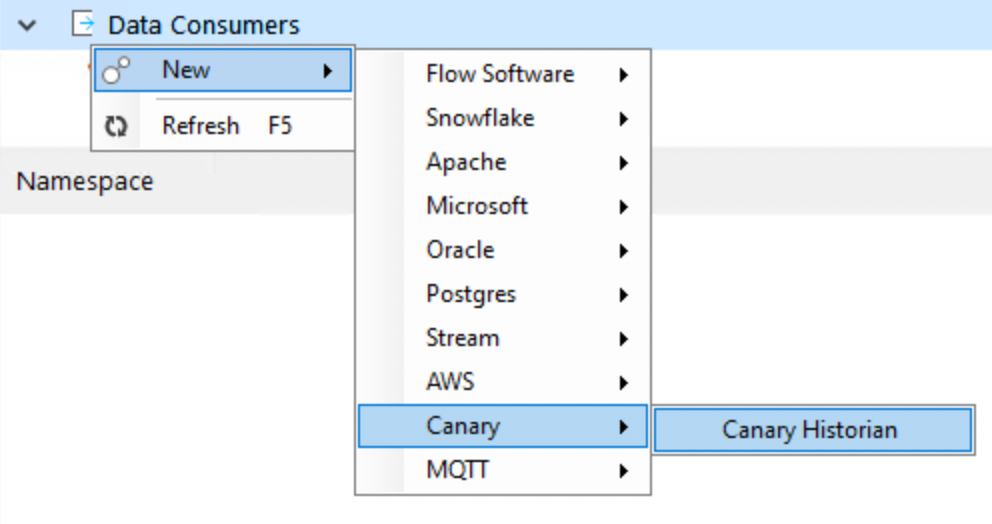The height and width of the screenshot is (524, 992).
Task: Expand the Flow Software submenu
Action: (503, 74)
